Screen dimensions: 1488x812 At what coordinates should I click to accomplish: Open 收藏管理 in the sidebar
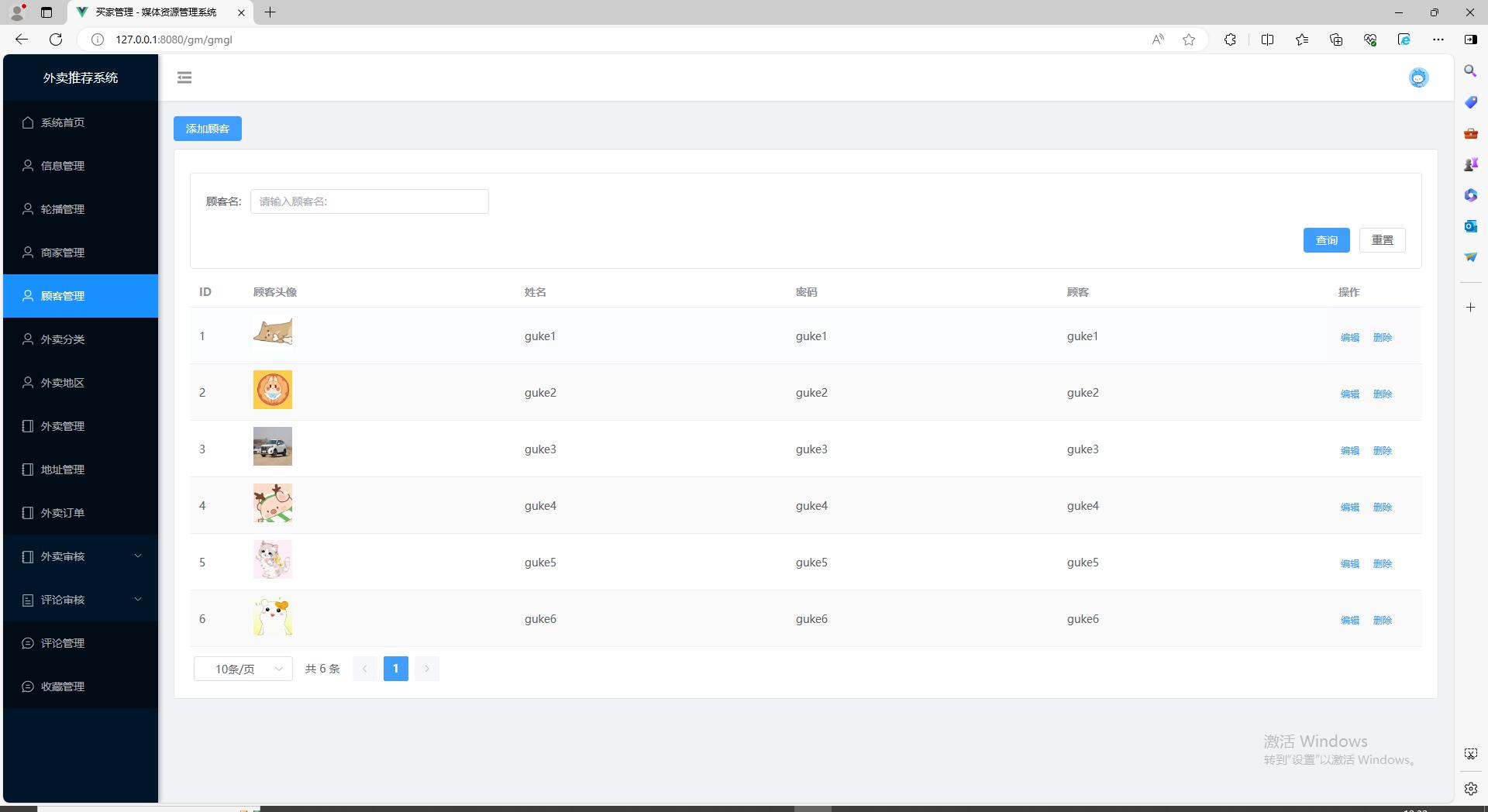pos(81,686)
